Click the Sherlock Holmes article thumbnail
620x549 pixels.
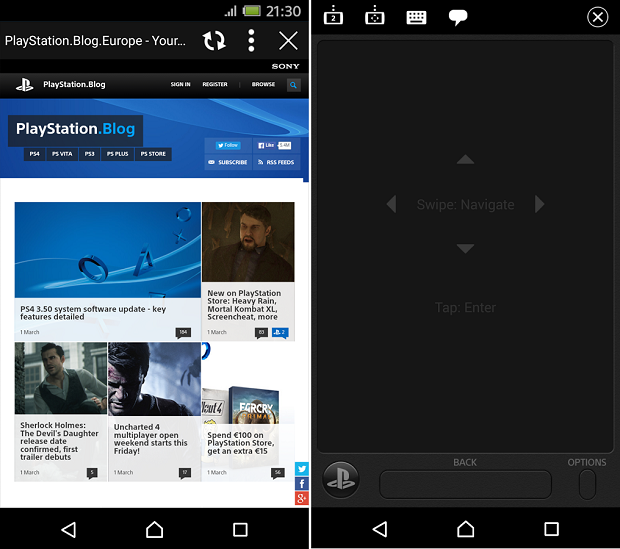[60, 378]
